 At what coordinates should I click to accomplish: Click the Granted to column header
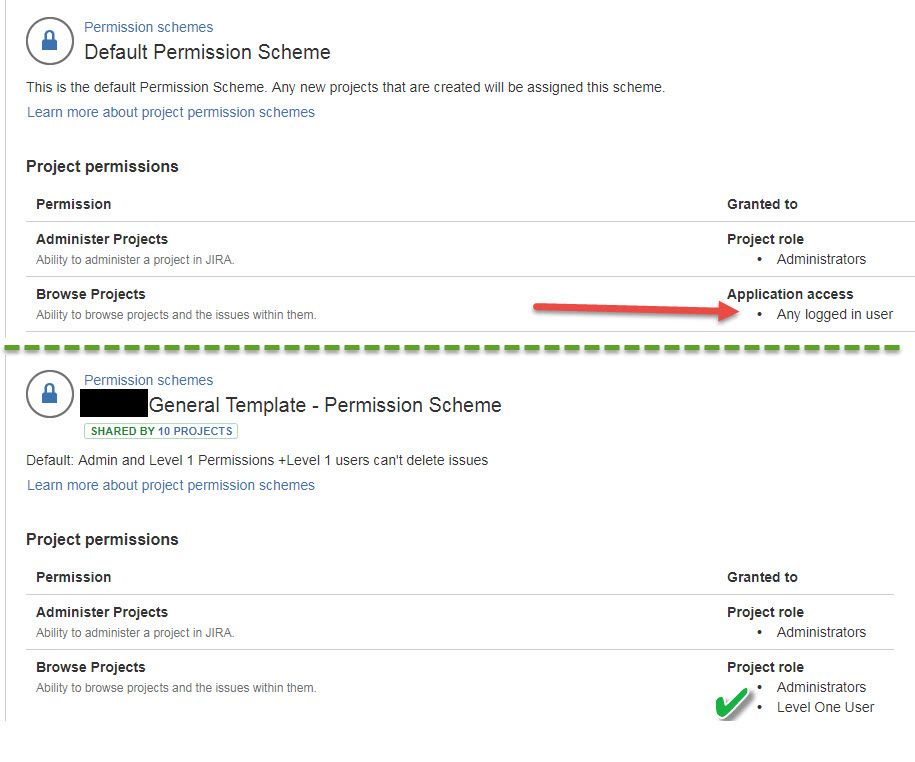pyautogui.click(x=762, y=204)
